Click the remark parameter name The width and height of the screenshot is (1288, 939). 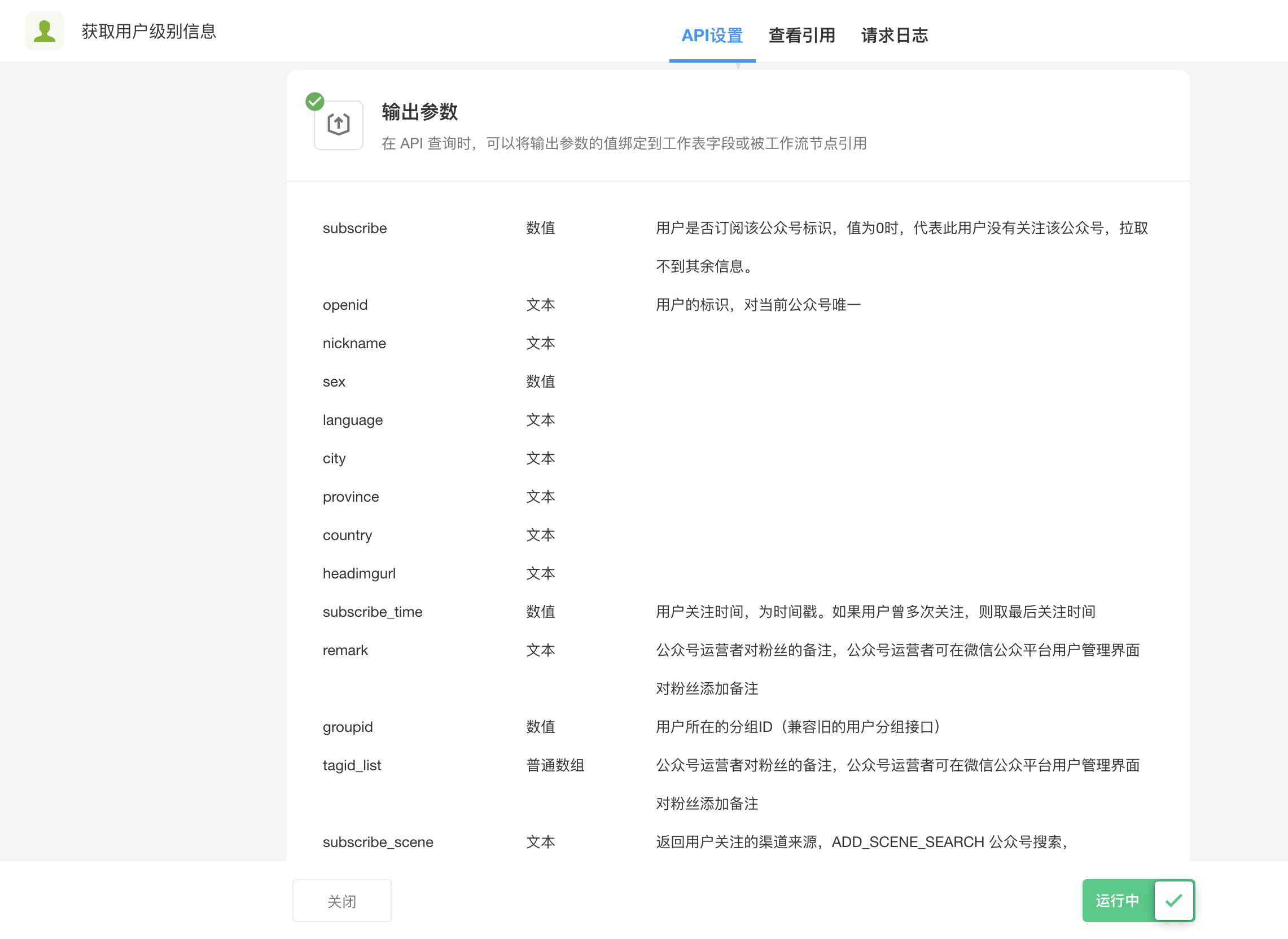click(x=345, y=650)
